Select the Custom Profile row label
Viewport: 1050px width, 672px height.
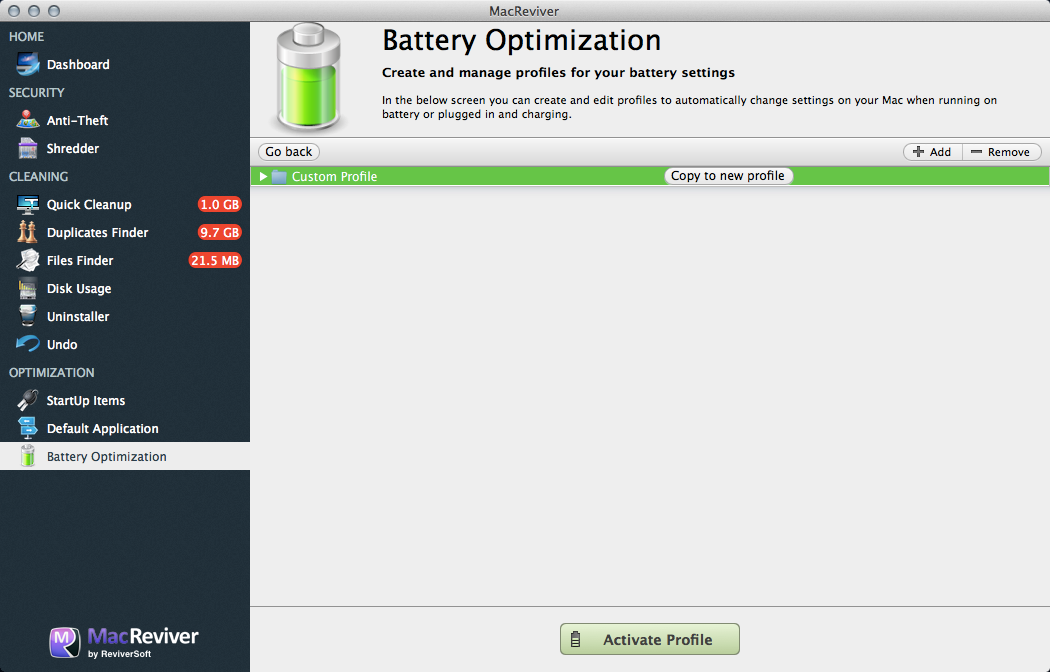pos(334,177)
